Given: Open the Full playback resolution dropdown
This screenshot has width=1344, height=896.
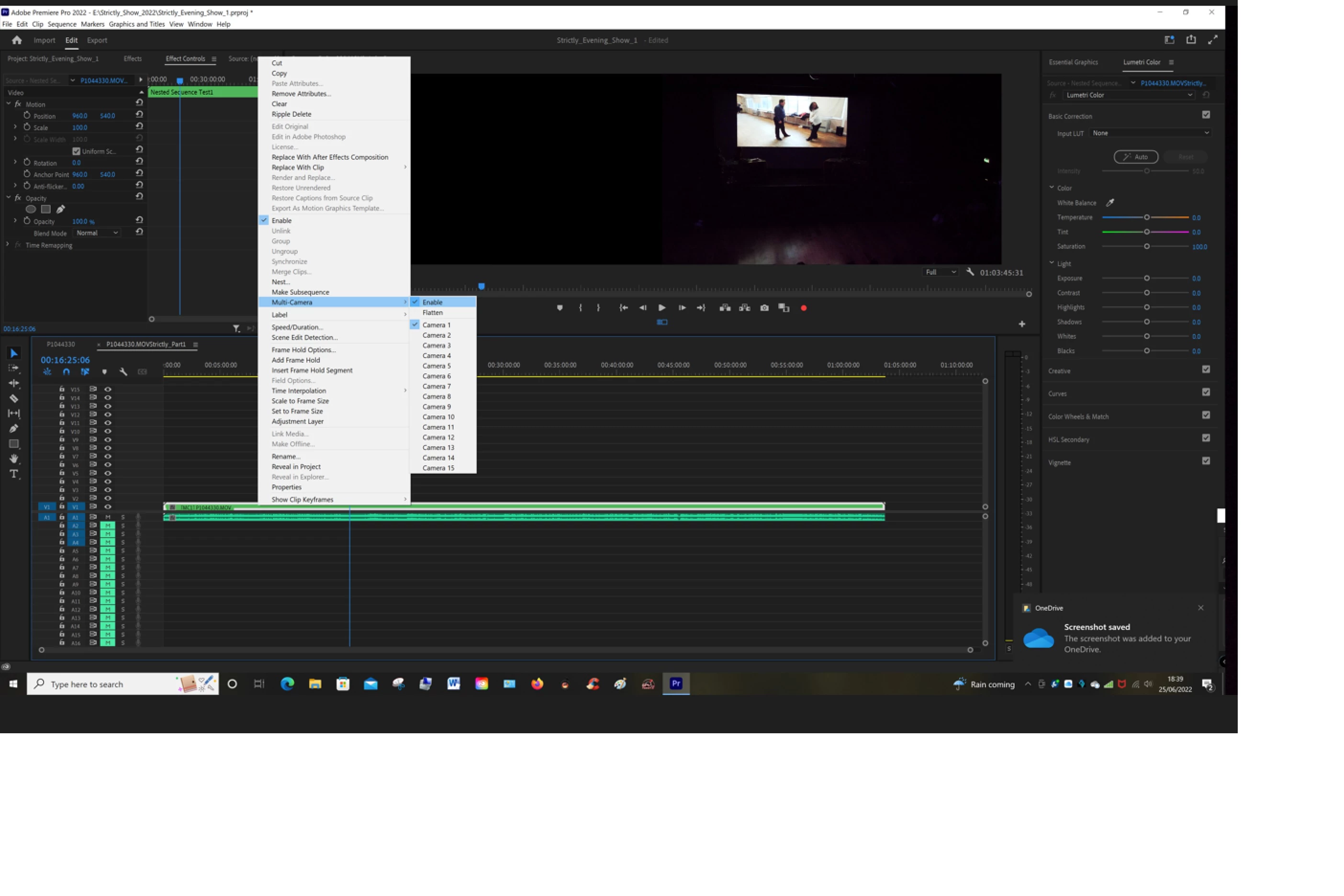Looking at the screenshot, I should tap(940, 272).
